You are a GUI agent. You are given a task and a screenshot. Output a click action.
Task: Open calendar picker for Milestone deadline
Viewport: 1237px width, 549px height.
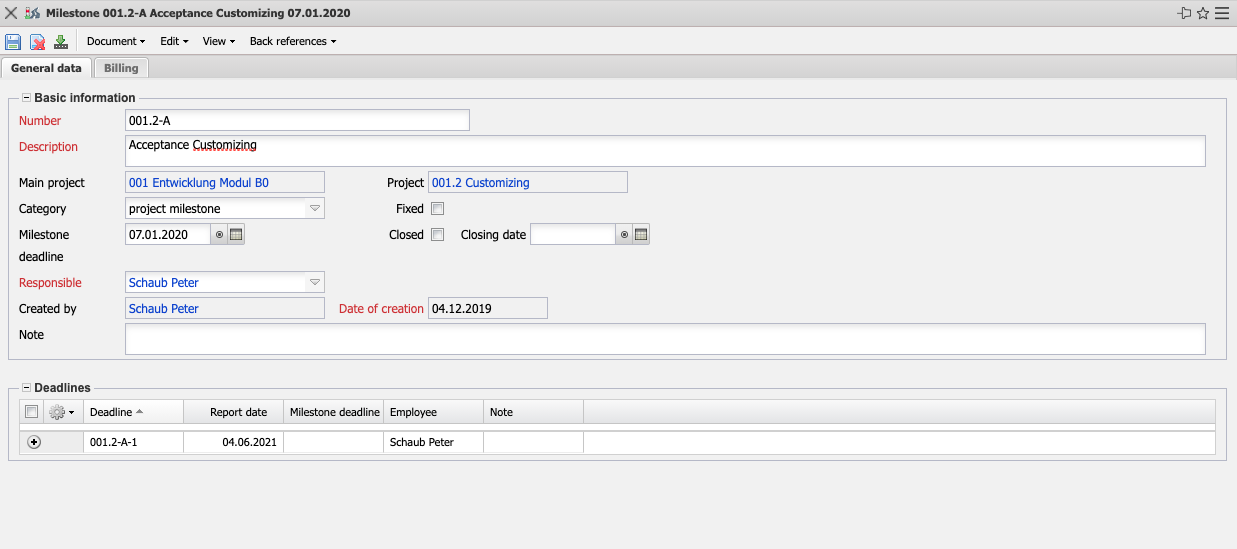[237, 235]
